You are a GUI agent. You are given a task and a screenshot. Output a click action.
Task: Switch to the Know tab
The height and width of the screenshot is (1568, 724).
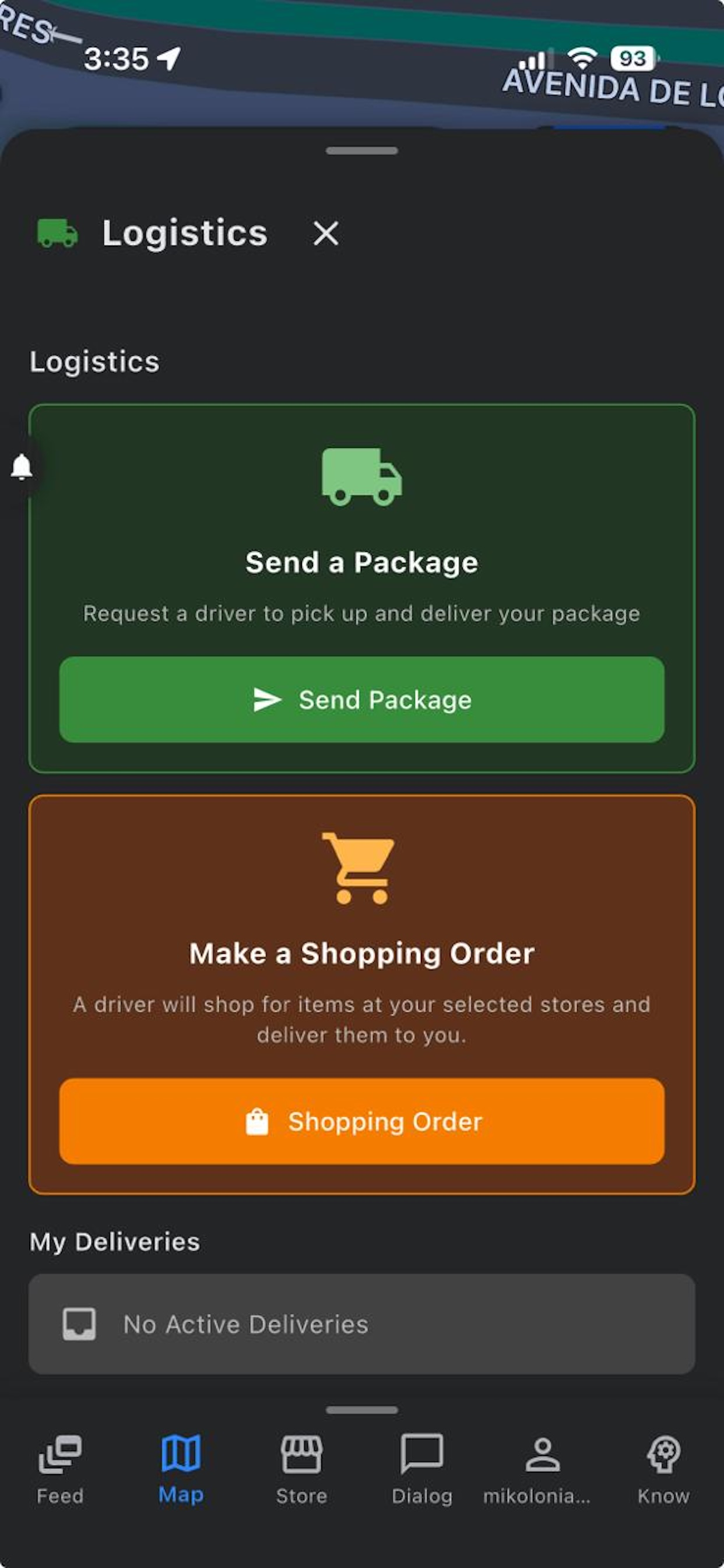pyautogui.click(x=664, y=1470)
